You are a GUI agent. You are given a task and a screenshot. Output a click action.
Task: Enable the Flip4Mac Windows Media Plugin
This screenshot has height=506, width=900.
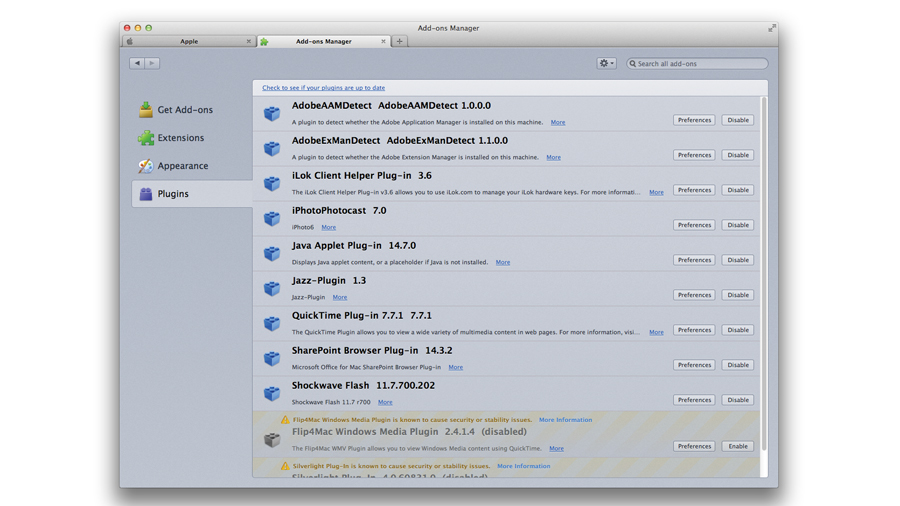(738, 446)
